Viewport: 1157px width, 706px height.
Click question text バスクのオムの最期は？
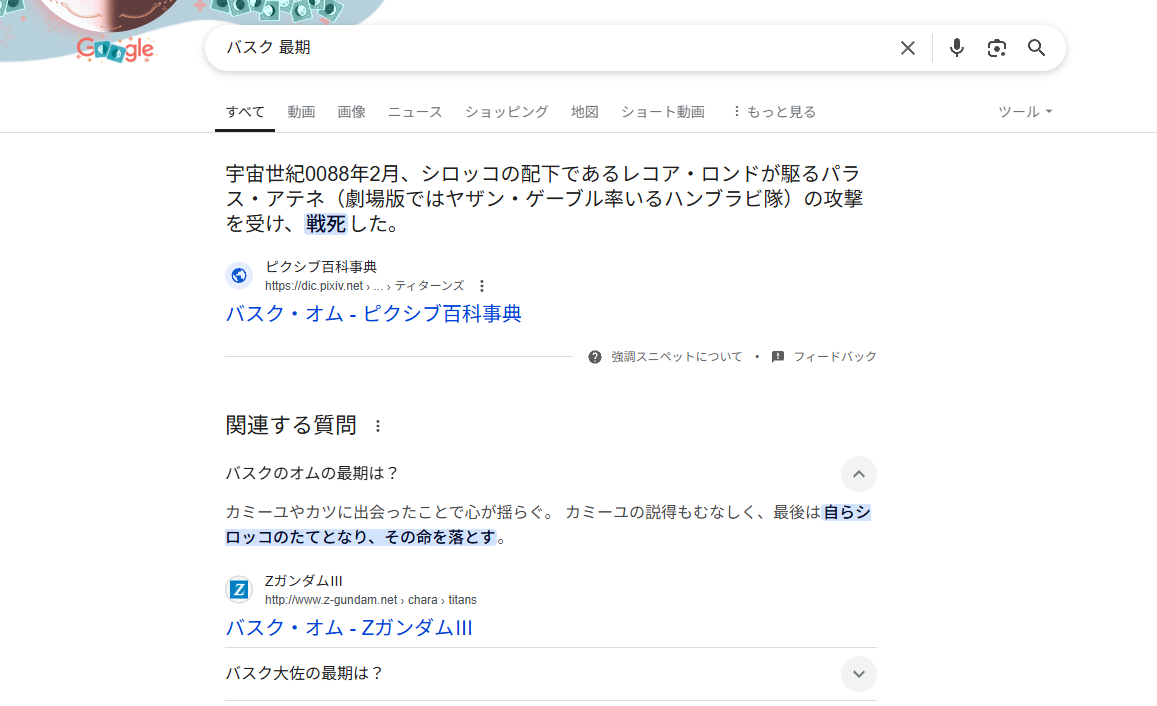(x=312, y=473)
